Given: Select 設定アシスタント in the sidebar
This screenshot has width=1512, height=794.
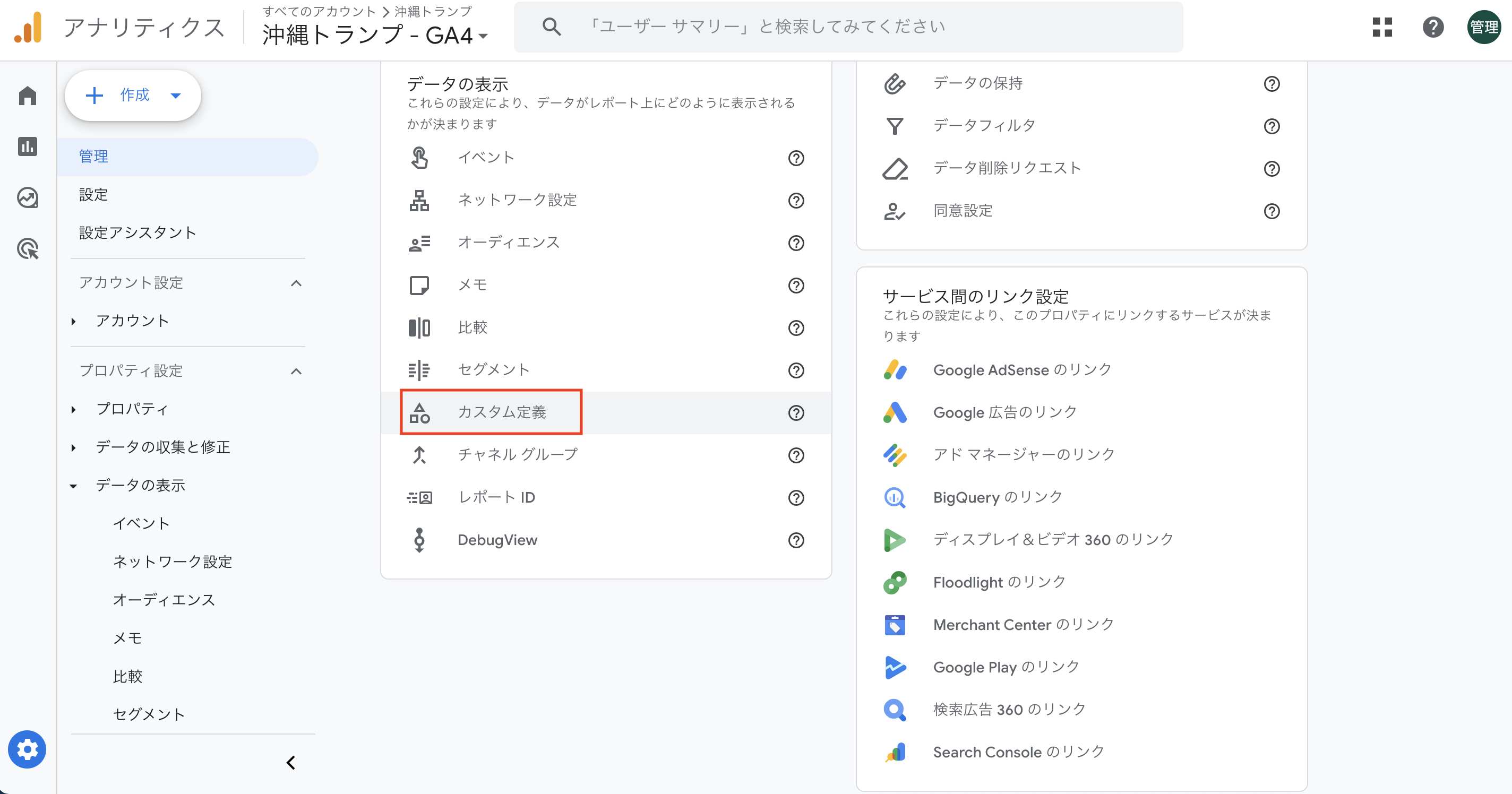Looking at the screenshot, I should coord(138,233).
